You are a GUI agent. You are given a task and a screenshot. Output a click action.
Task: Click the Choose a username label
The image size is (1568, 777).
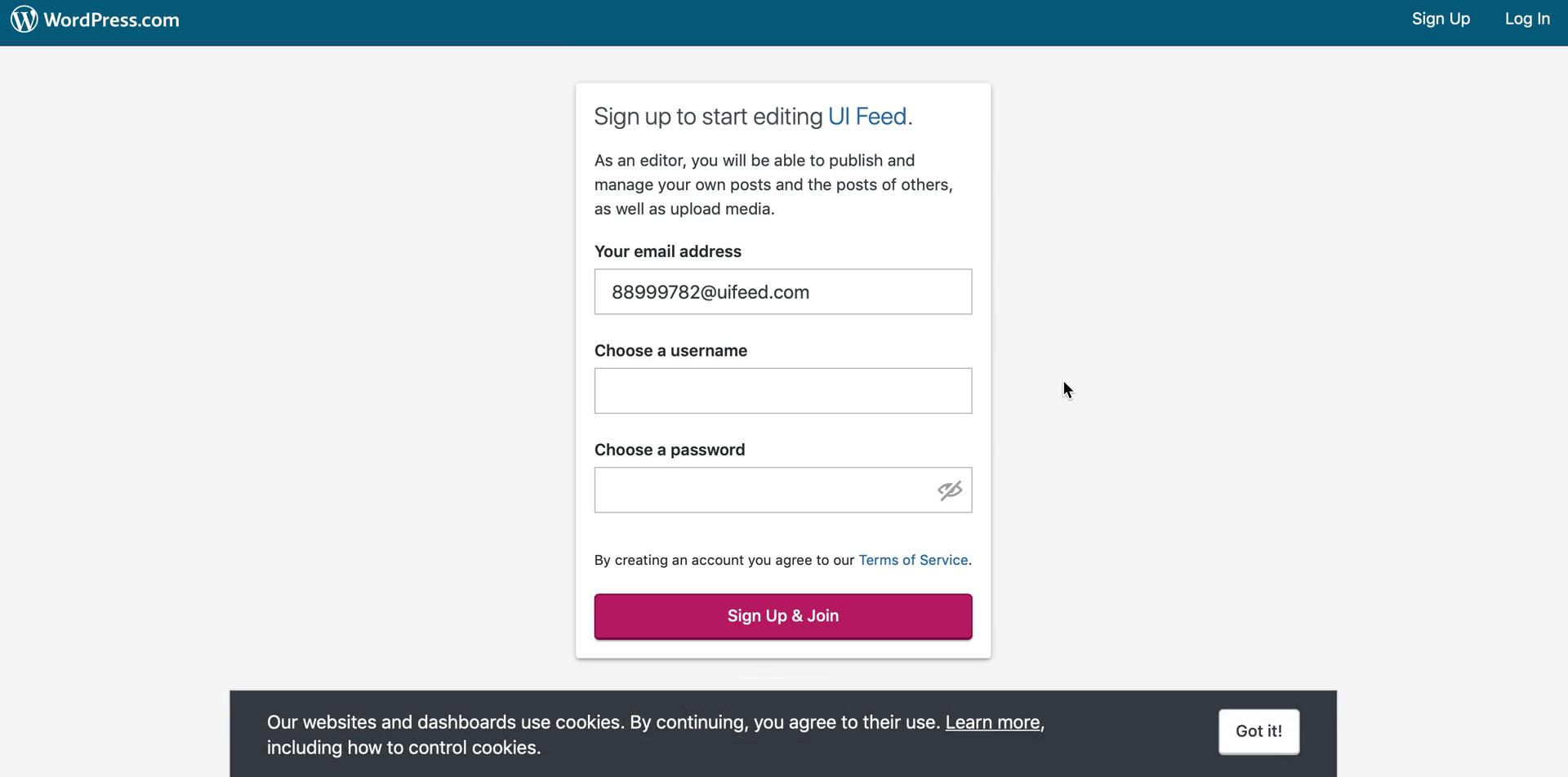point(670,350)
